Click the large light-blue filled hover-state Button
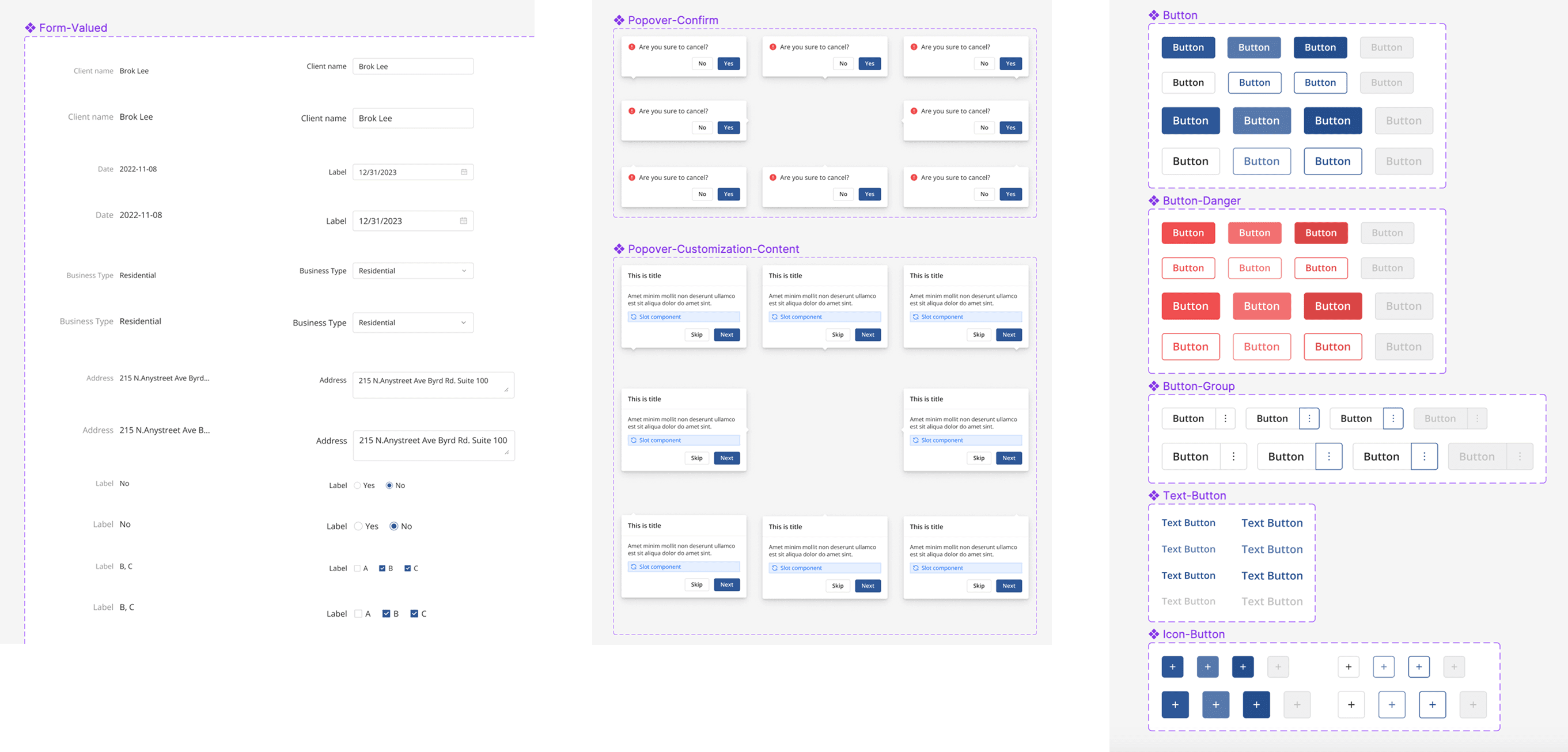Screen dimensions: 1568x752 [x=1261, y=120]
